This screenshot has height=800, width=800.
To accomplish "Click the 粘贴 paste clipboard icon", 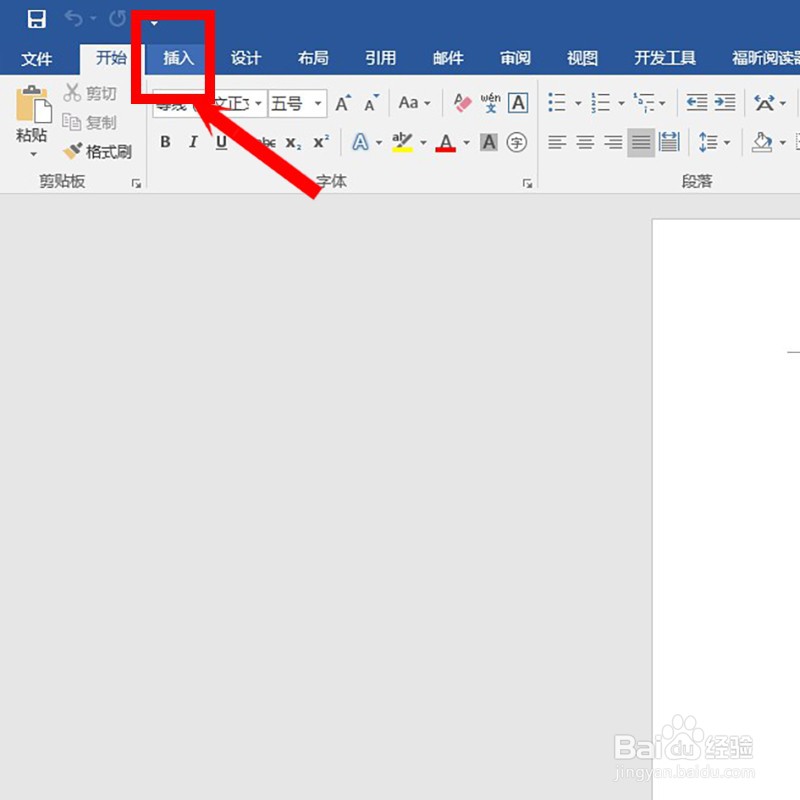I will pyautogui.click(x=33, y=104).
